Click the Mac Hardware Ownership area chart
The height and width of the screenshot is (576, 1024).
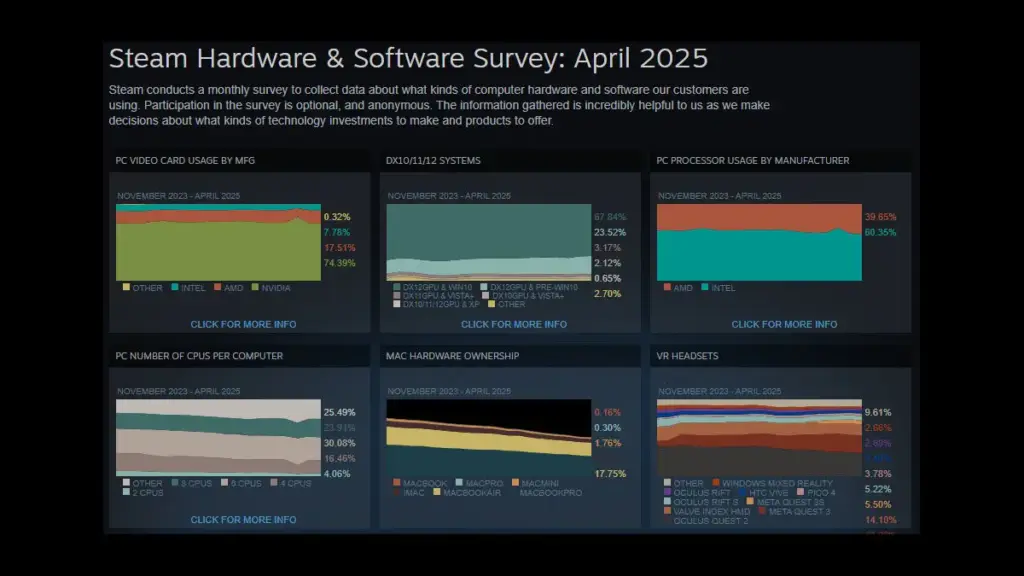pos(488,438)
